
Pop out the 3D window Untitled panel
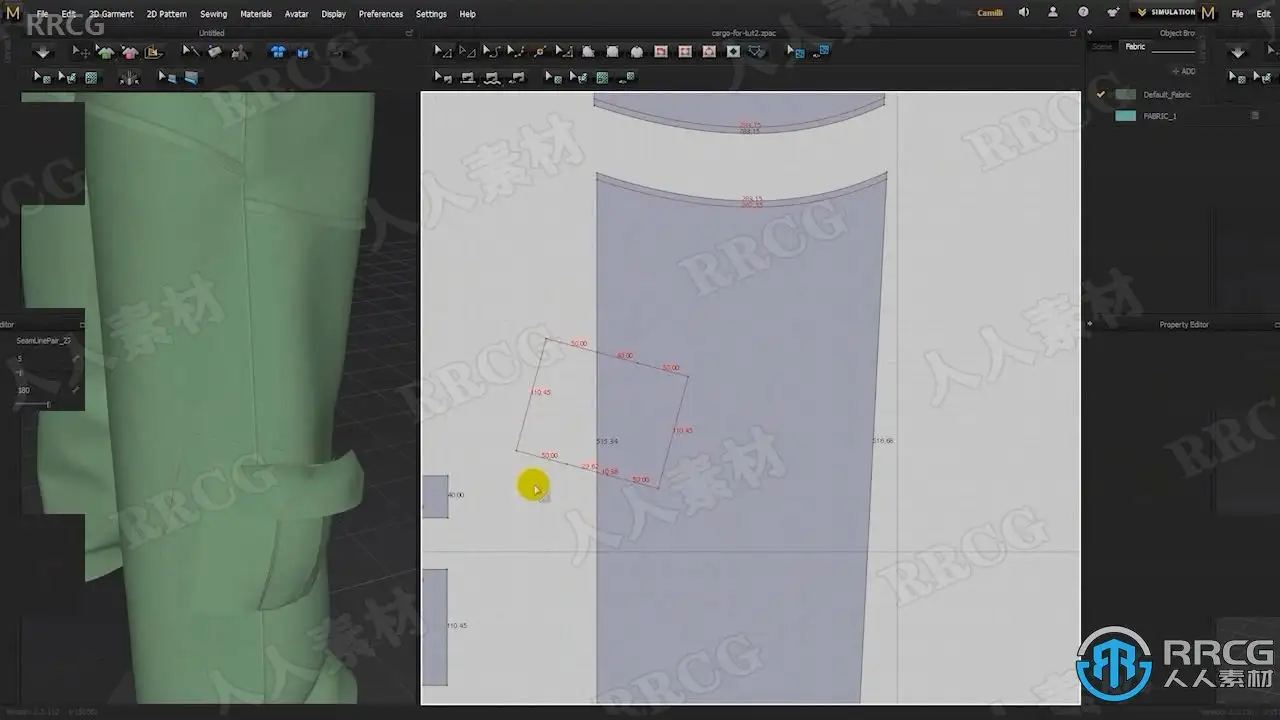coord(409,33)
